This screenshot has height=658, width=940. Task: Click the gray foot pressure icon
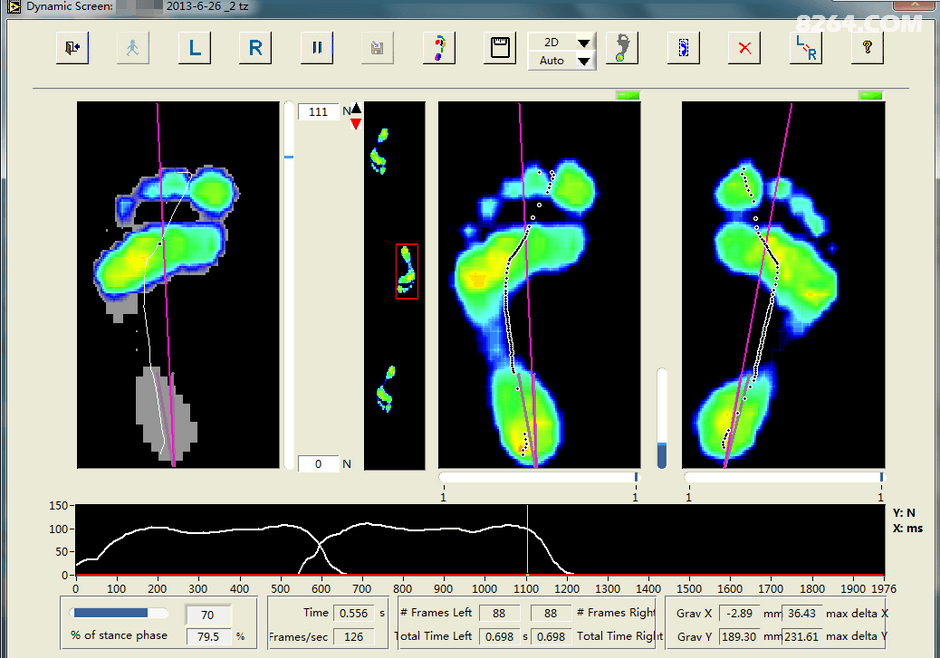click(622, 48)
